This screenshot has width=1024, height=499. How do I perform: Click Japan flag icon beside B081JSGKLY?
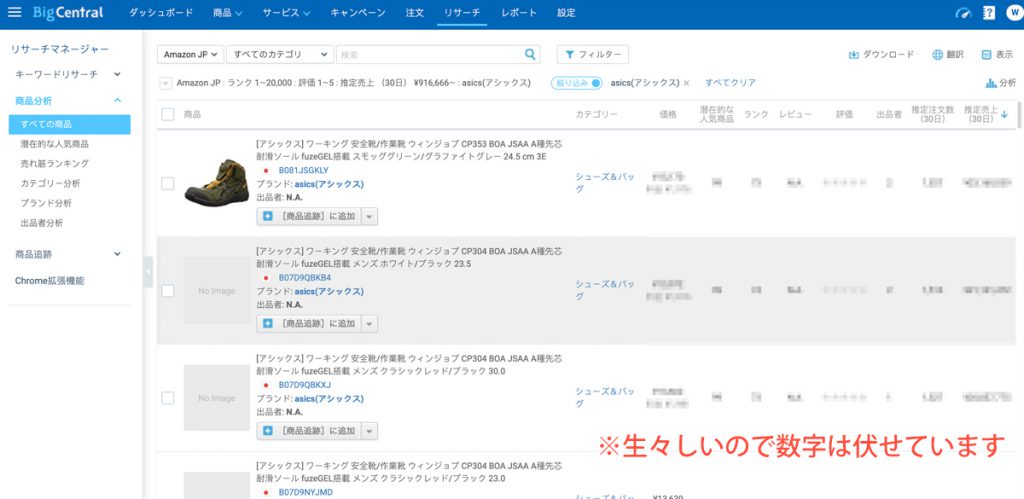[x=266, y=170]
